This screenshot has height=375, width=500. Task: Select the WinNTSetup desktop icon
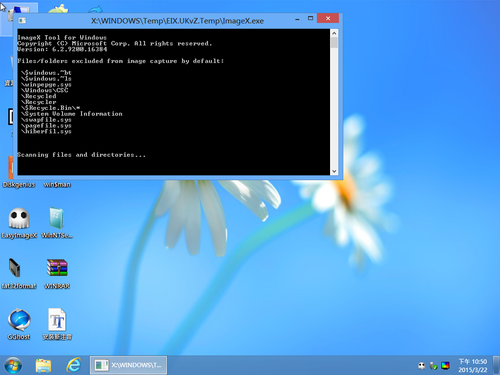pos(57,223)
